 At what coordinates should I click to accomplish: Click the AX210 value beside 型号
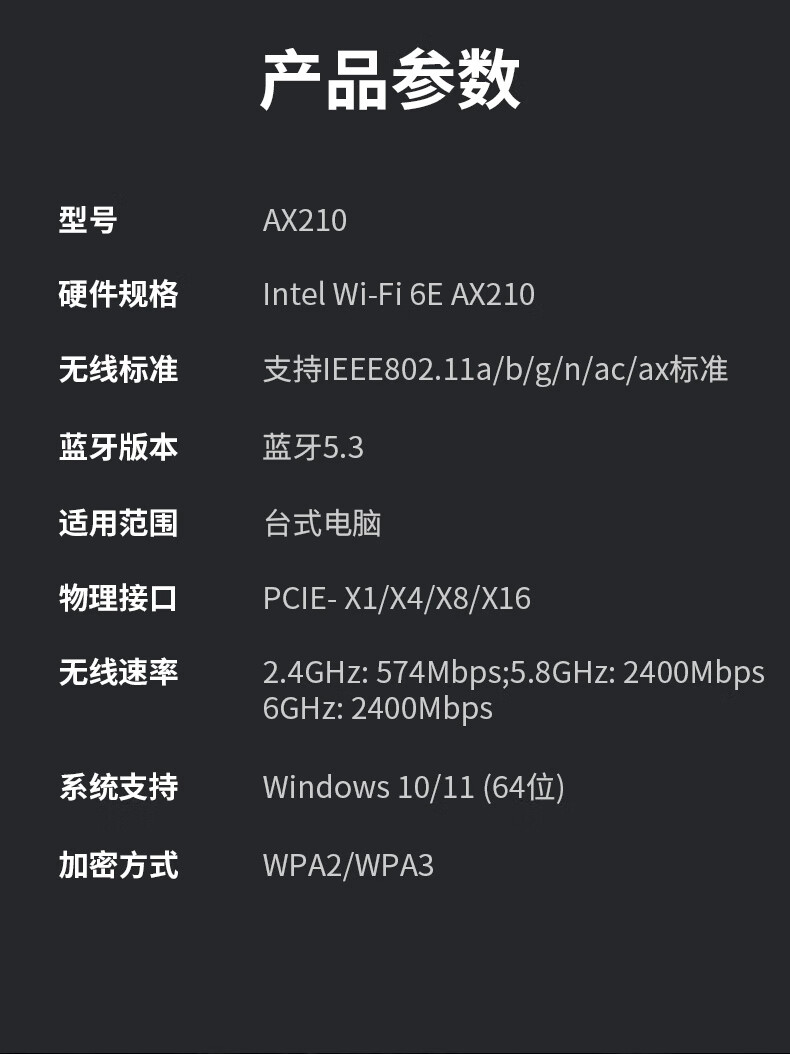305,219
